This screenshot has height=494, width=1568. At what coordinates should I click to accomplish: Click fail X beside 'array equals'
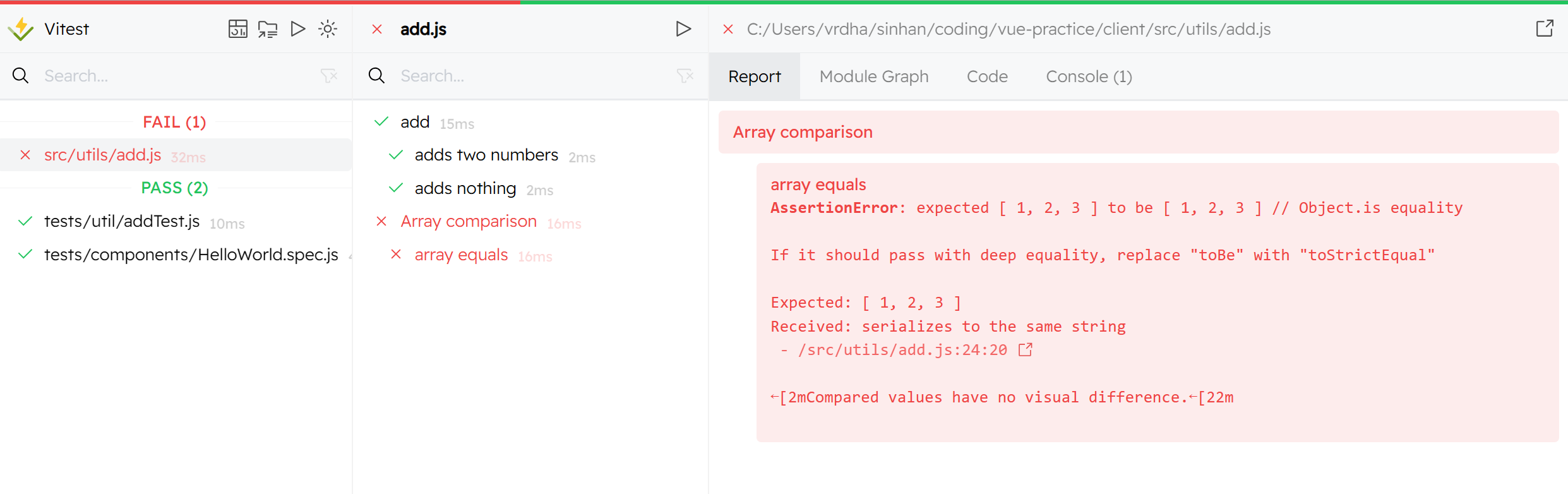pyautogui.click(x=396, y=255)
